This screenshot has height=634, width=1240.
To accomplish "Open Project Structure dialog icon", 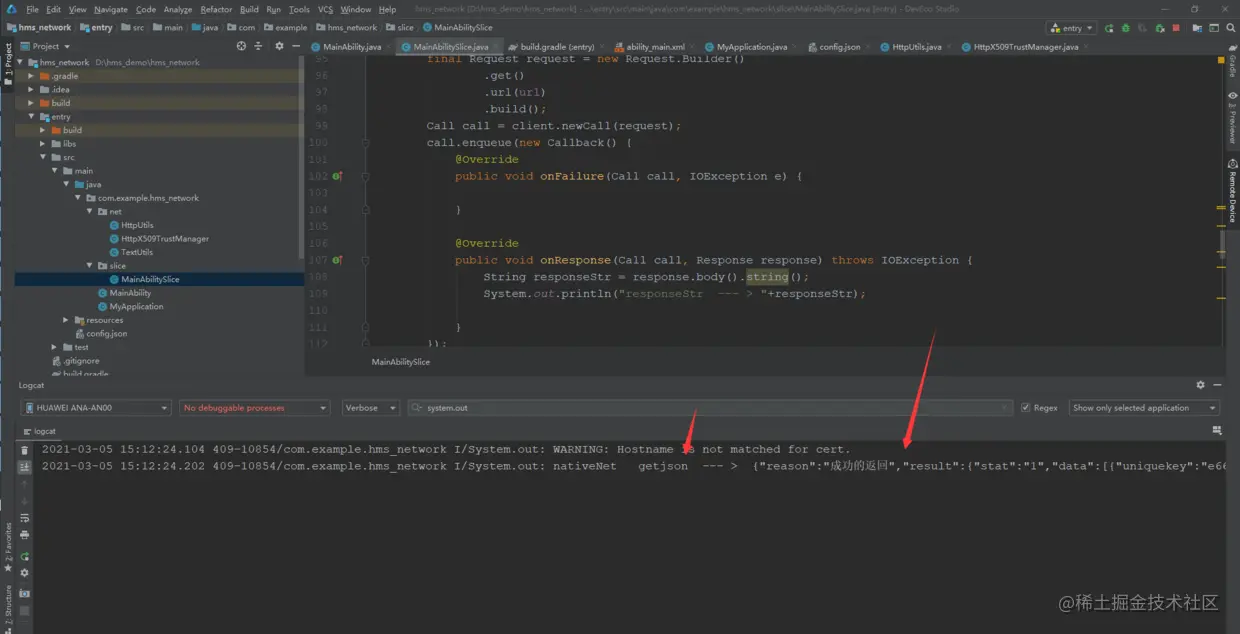I will [x=1197, y=28].
